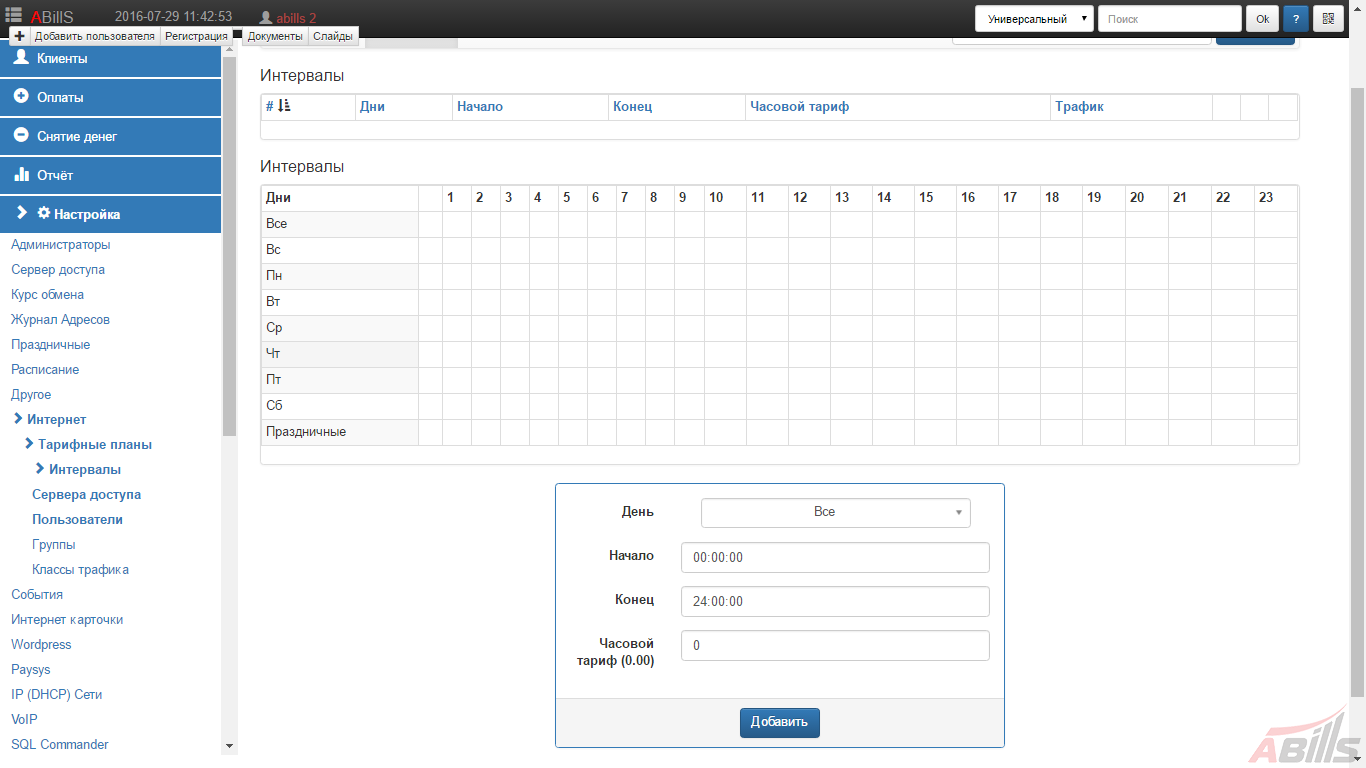Open help with the question mark button

(x=1296, y=19)
